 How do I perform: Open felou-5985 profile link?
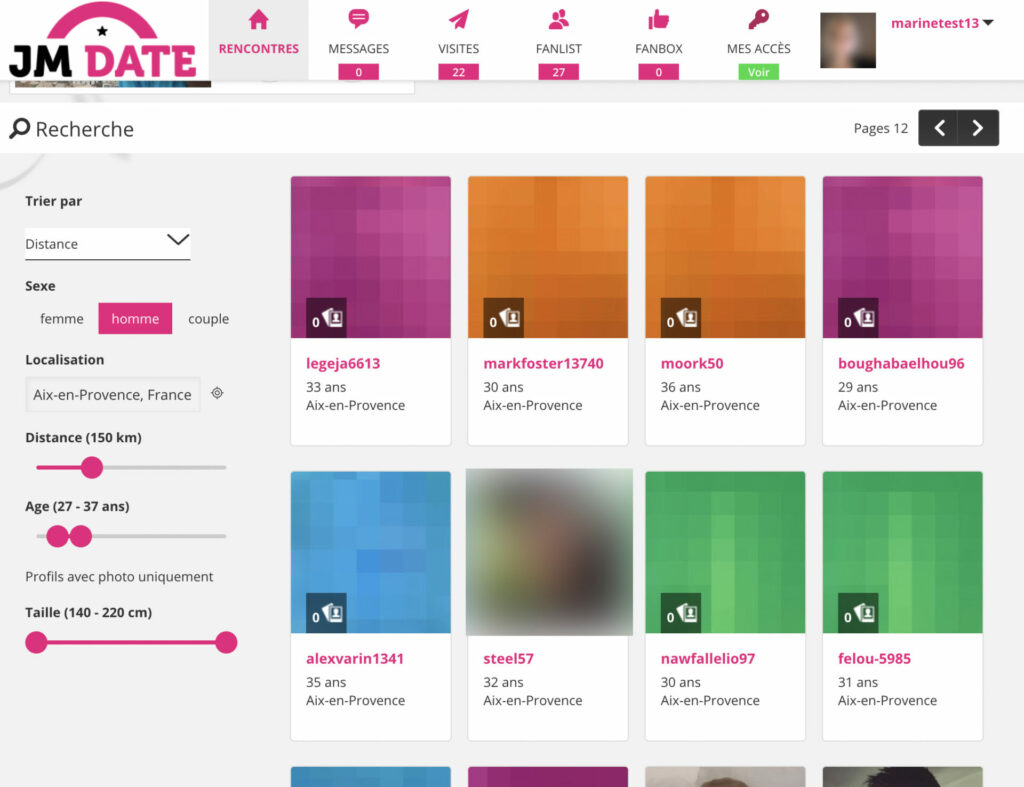874,658
